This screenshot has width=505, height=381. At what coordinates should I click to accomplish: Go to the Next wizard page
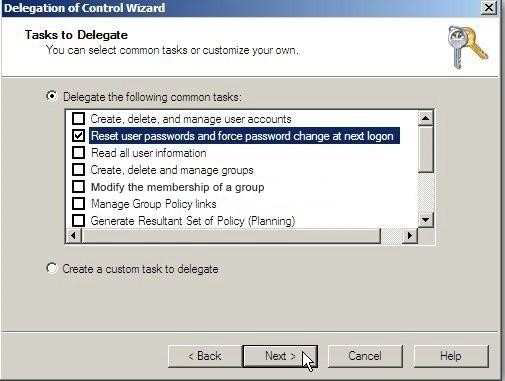click(280, 356)
